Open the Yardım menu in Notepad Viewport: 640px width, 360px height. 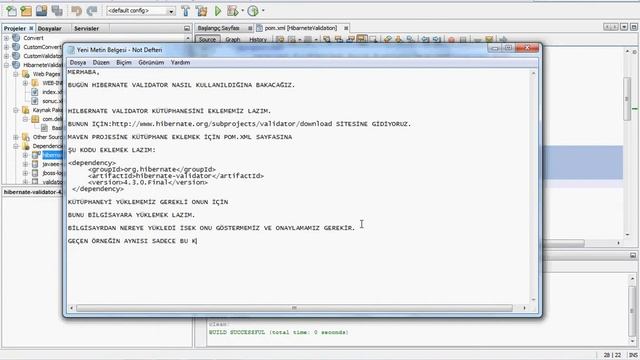click(x=180, y=62)
